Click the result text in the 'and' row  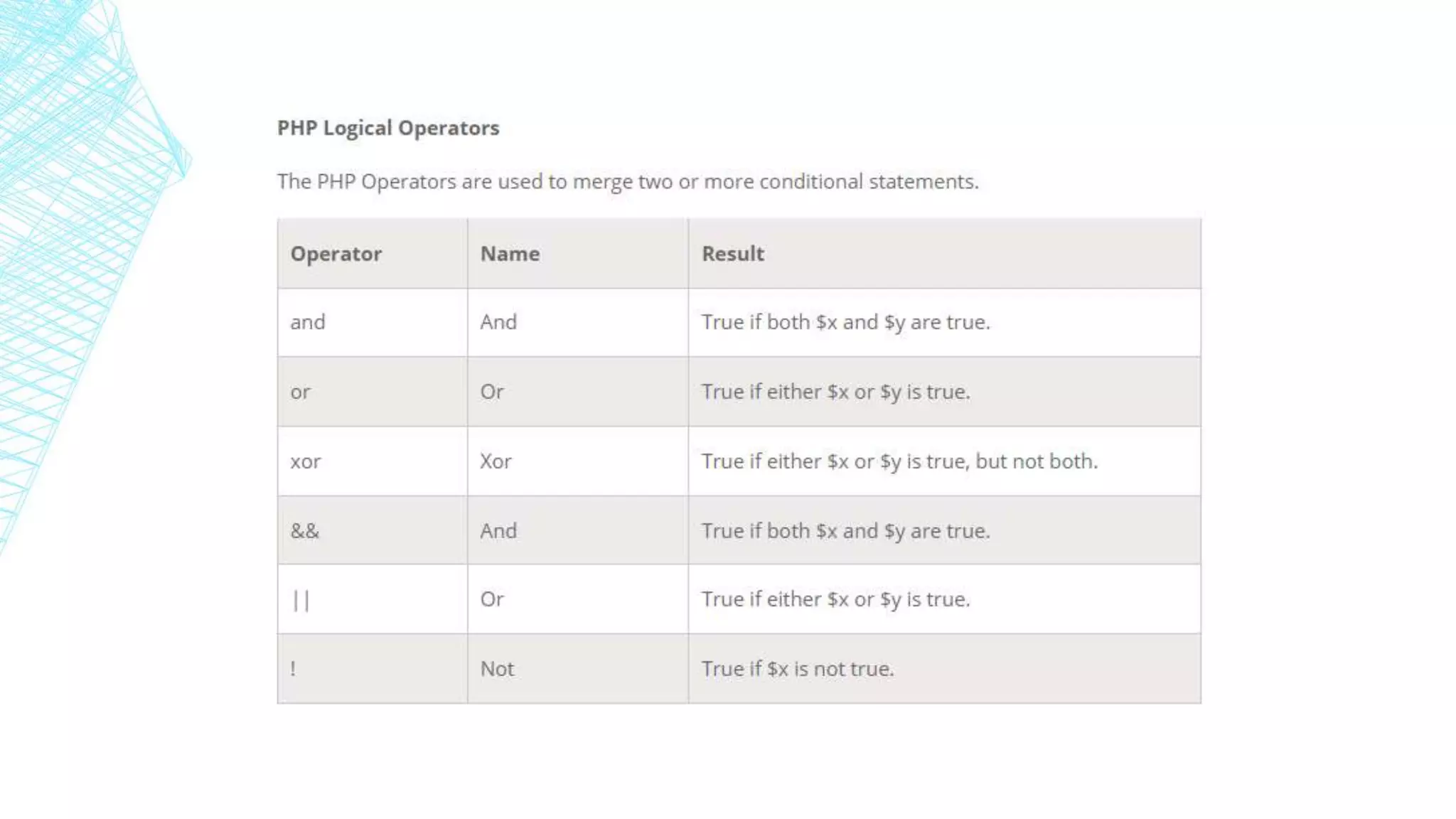(846, 323)
